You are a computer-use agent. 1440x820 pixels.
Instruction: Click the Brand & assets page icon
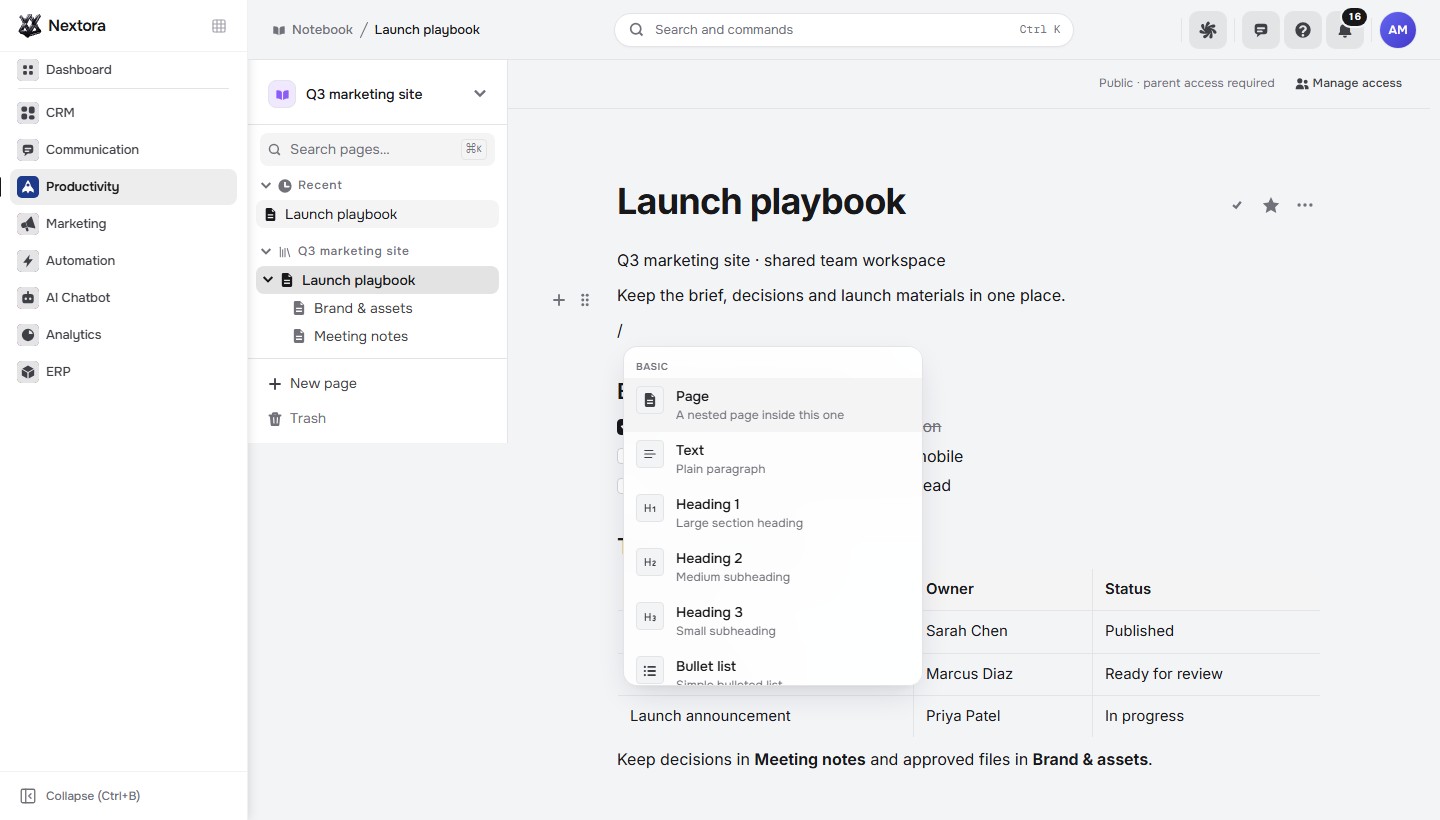(x=298, y=308)
